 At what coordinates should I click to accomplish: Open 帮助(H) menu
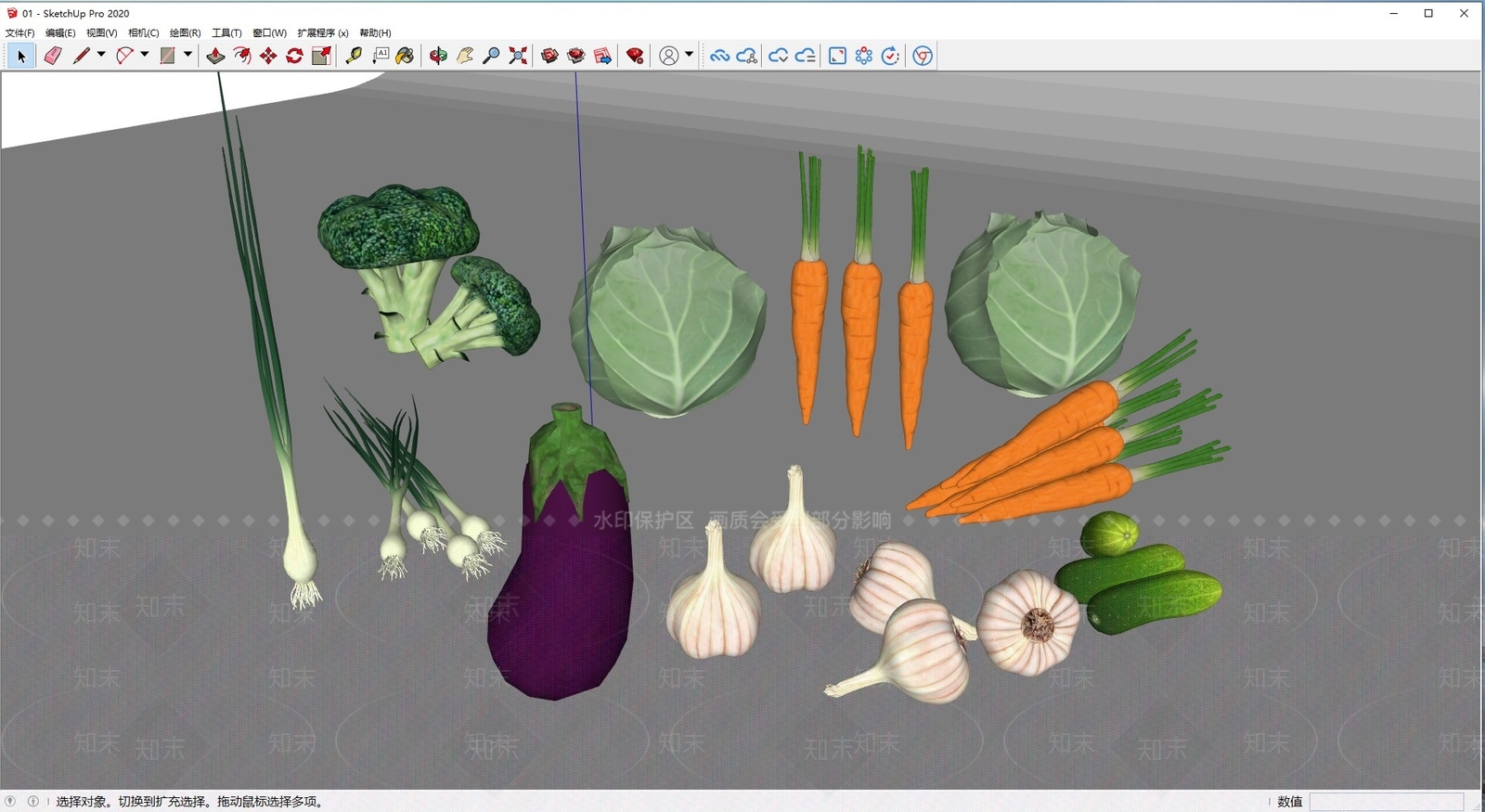(x=375, y=32)
